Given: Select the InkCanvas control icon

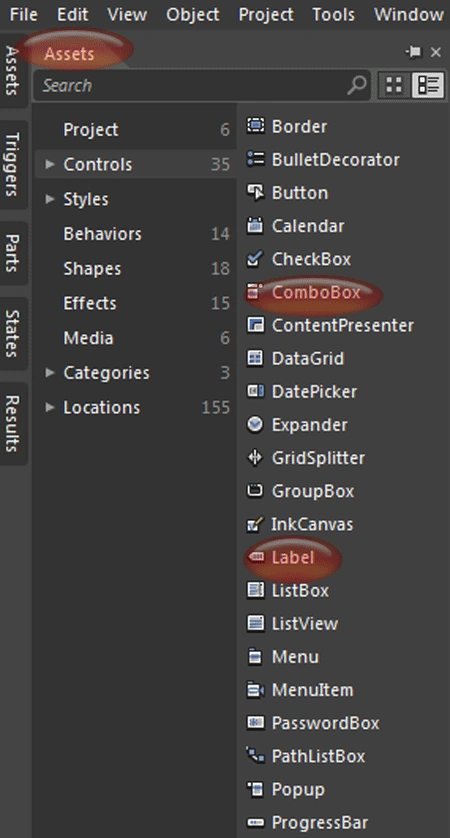Looking at the screenshot, I should point(255,524).
